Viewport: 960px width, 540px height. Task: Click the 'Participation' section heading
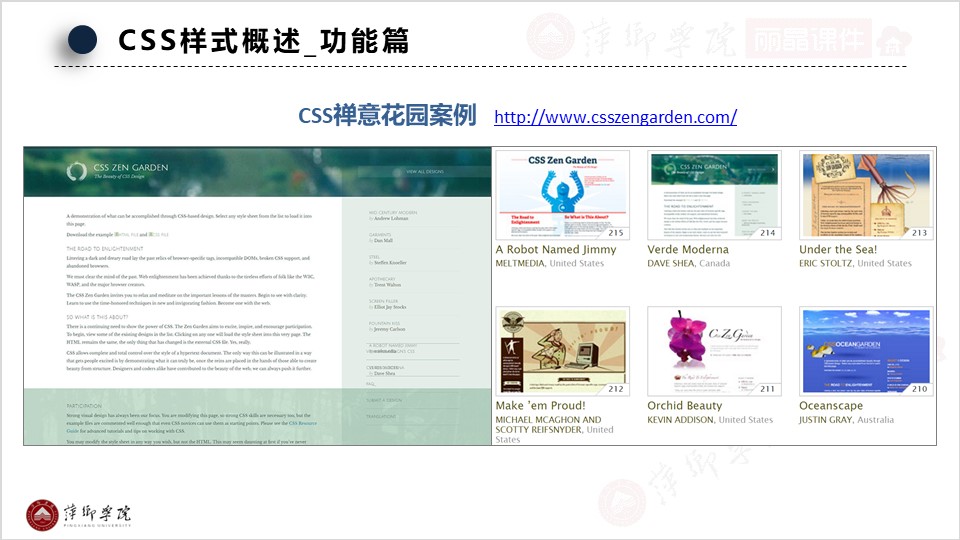coord(84,406)
